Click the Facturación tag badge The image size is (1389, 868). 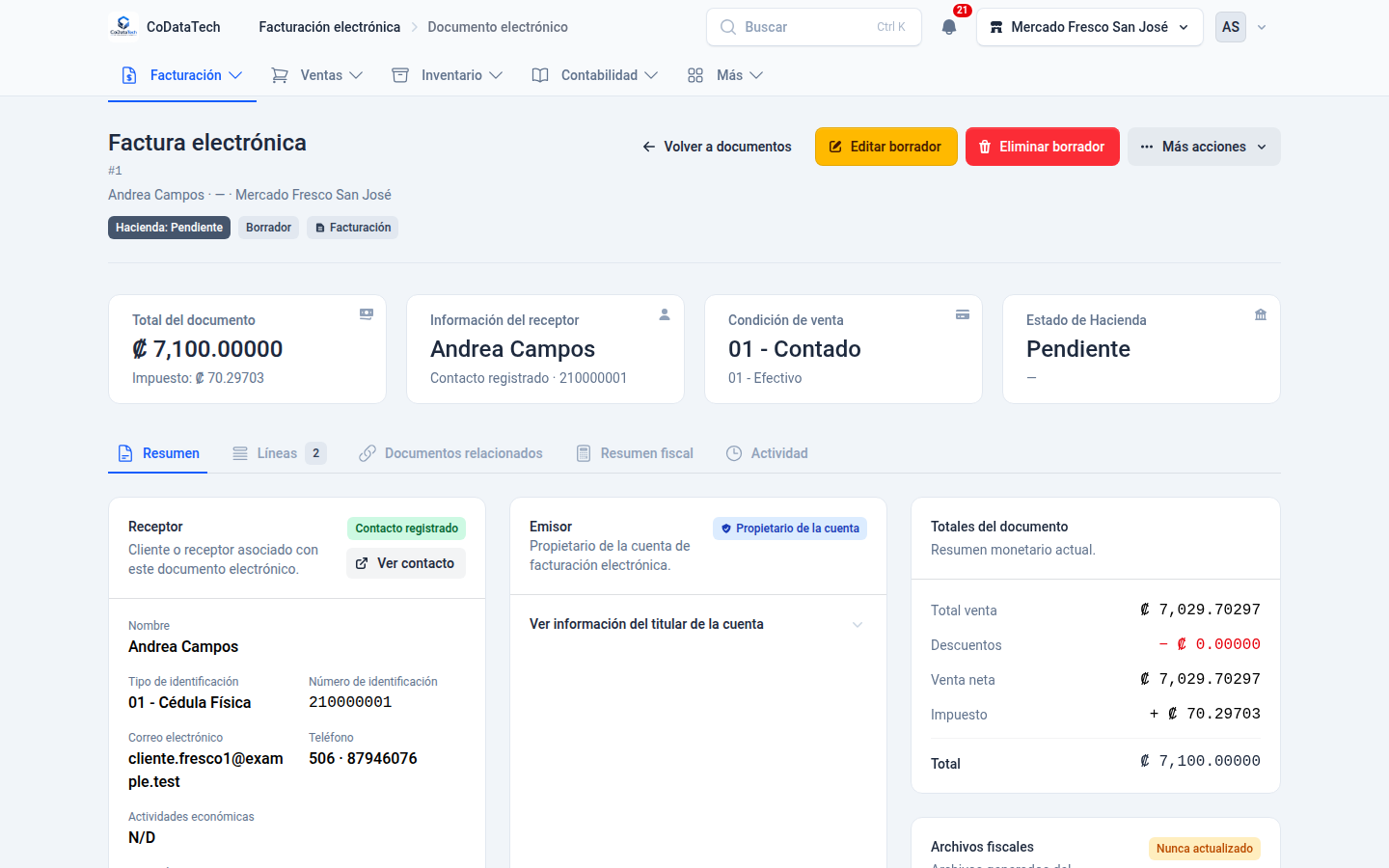pyautogui.click(x=353, y=228)
